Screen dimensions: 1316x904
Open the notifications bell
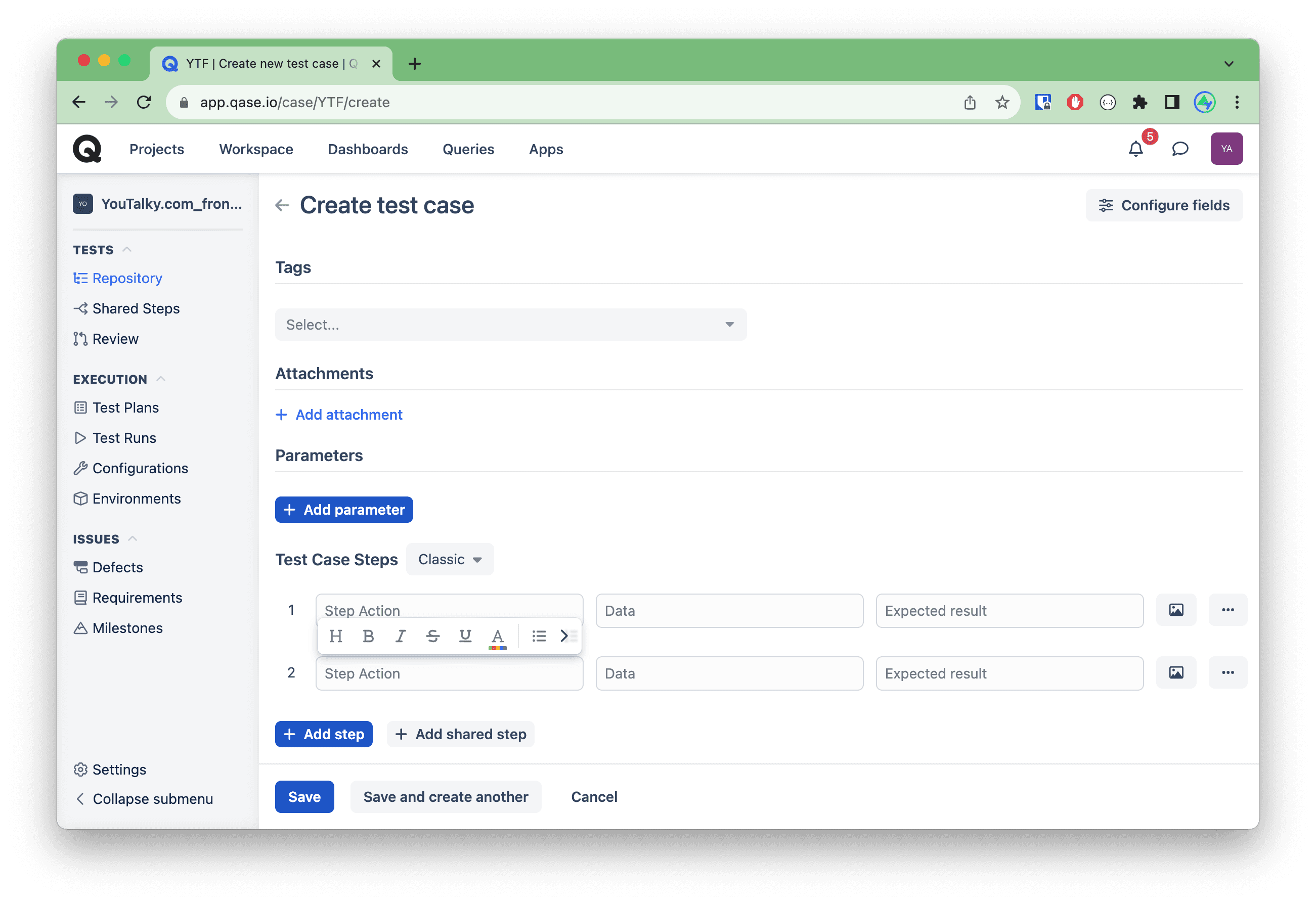click(1135, 149)
